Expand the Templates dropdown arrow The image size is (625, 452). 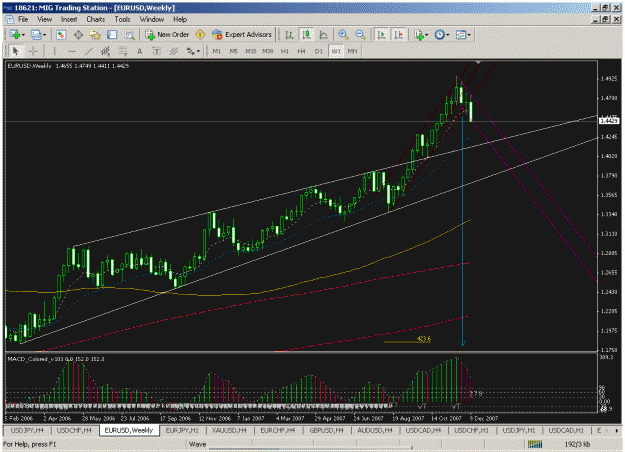coord(469,35)
